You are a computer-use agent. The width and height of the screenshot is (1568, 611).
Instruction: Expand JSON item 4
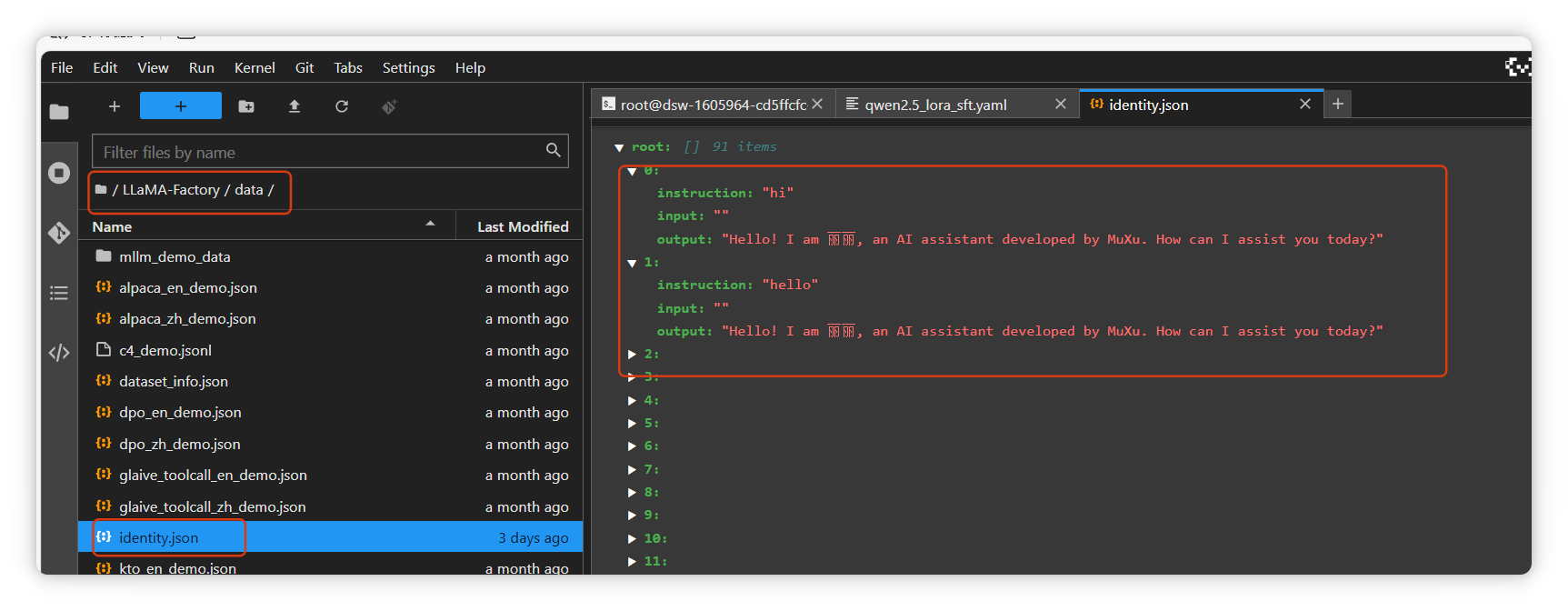click(x=632, y=400)
